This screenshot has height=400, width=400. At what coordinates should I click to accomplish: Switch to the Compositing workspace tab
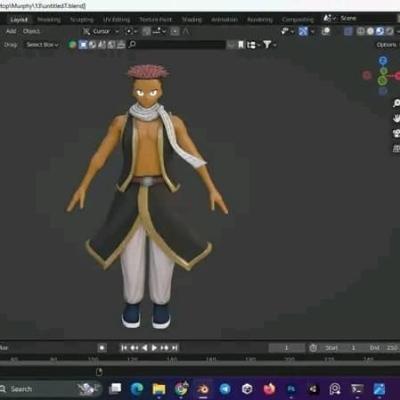tap(298, 20)
